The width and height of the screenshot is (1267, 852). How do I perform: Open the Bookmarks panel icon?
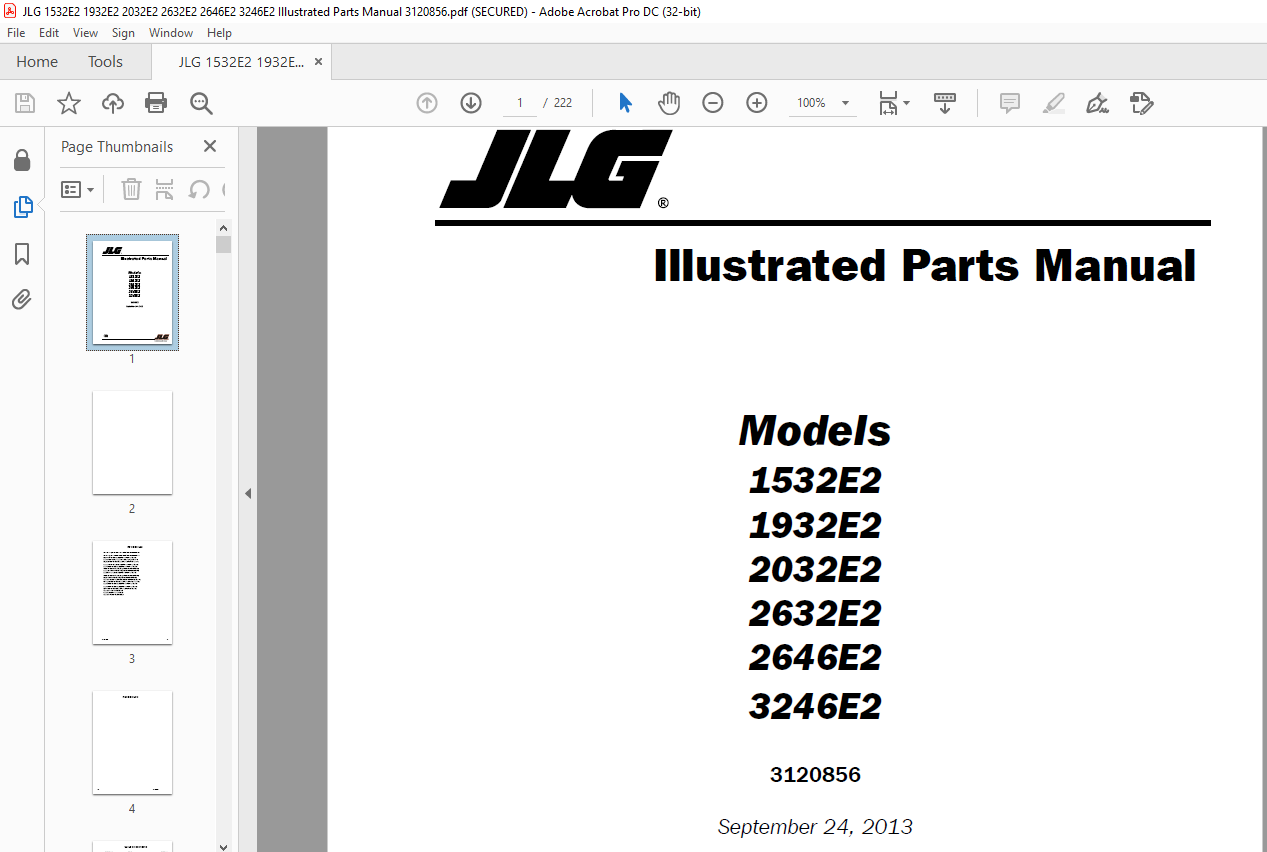[x=22, y=254]
